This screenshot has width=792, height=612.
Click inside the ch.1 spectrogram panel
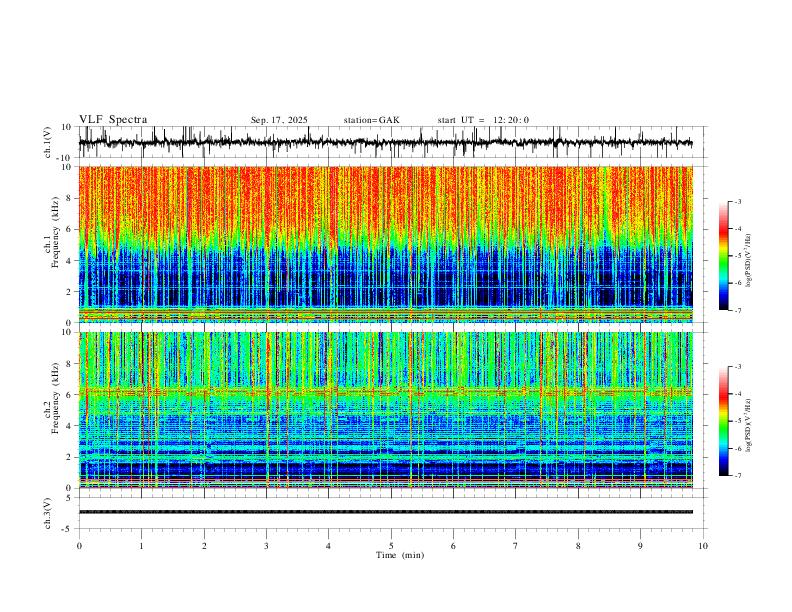[385, 244]
